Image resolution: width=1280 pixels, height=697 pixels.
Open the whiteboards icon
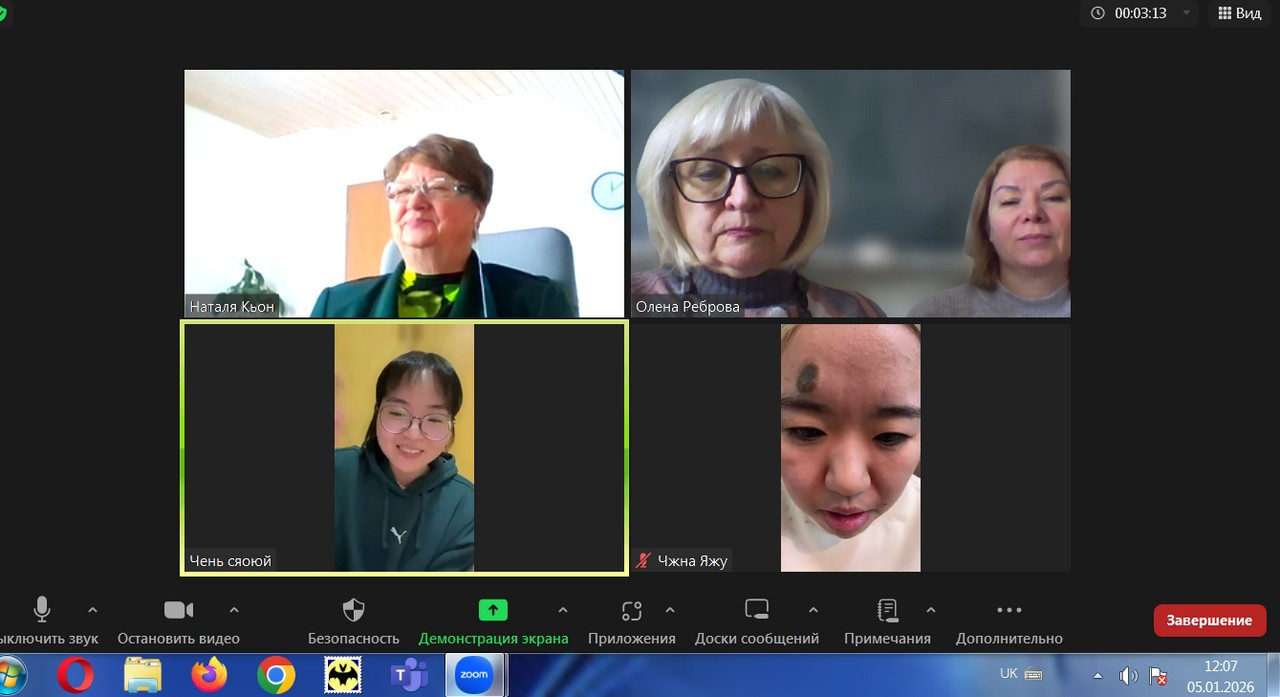tap(757, 610)
